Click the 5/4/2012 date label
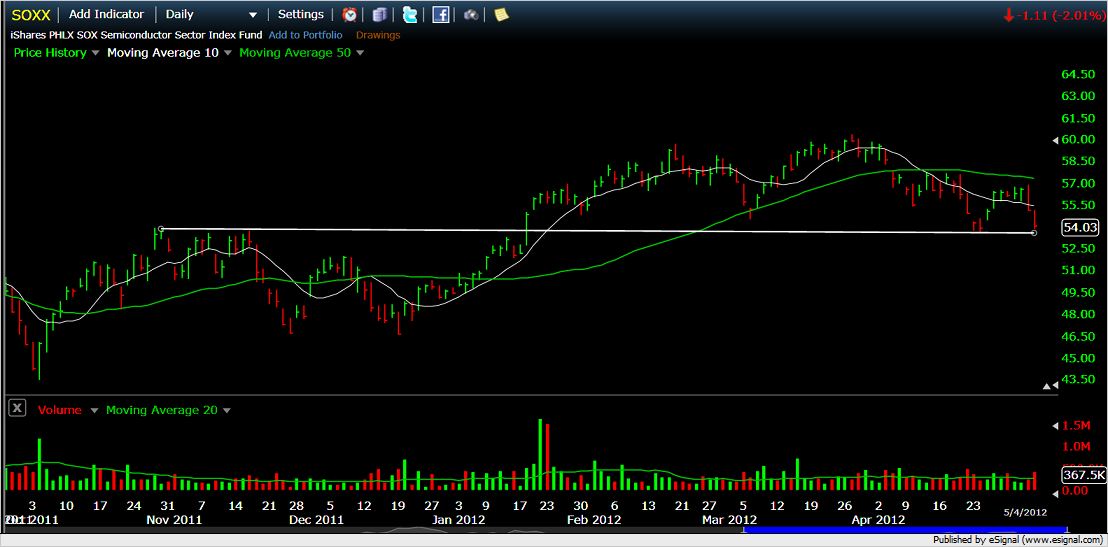The height and width of the screenshot is (547, 1108). [1026, 512]
